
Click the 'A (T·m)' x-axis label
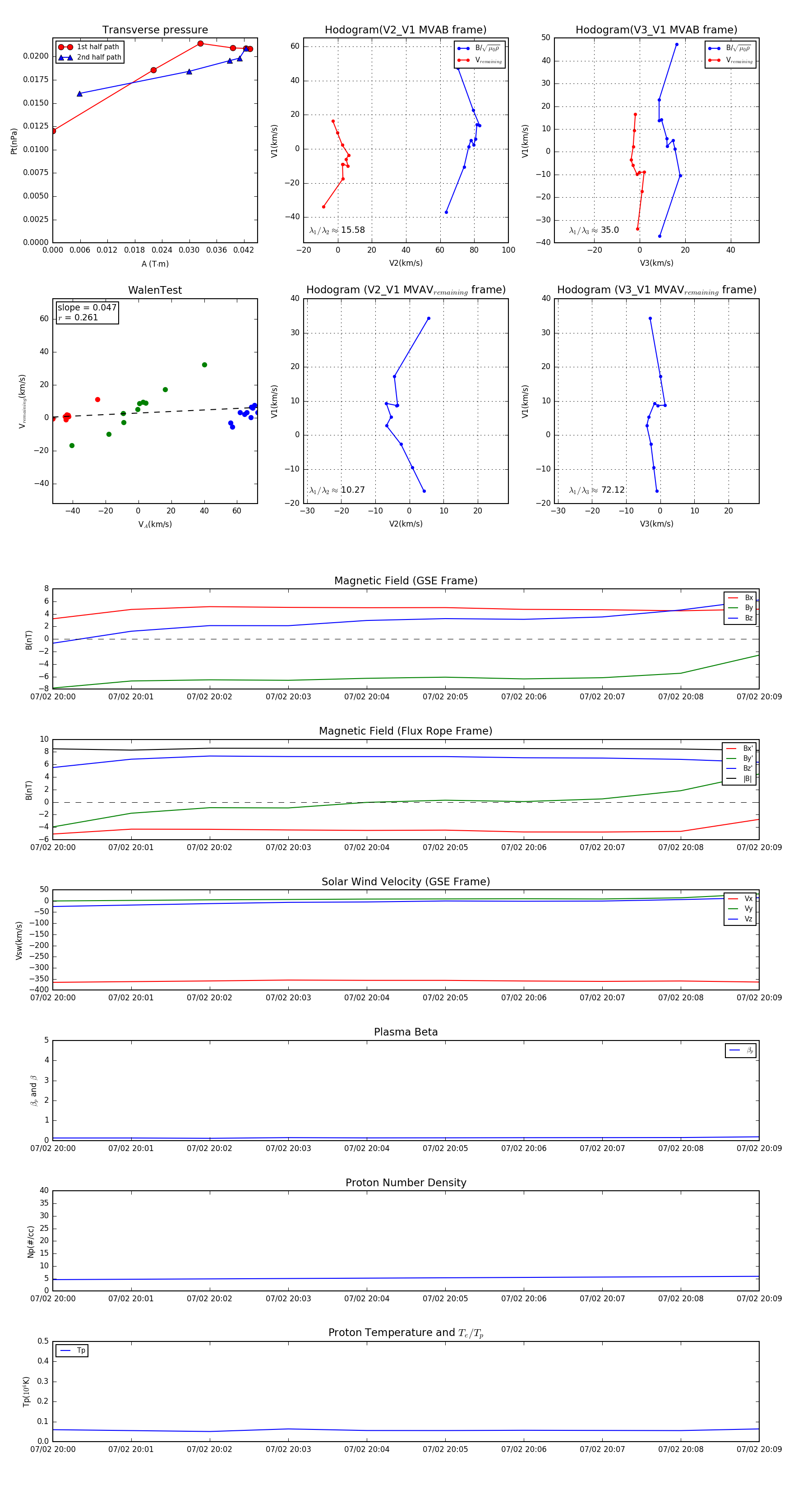pos(155,264)
